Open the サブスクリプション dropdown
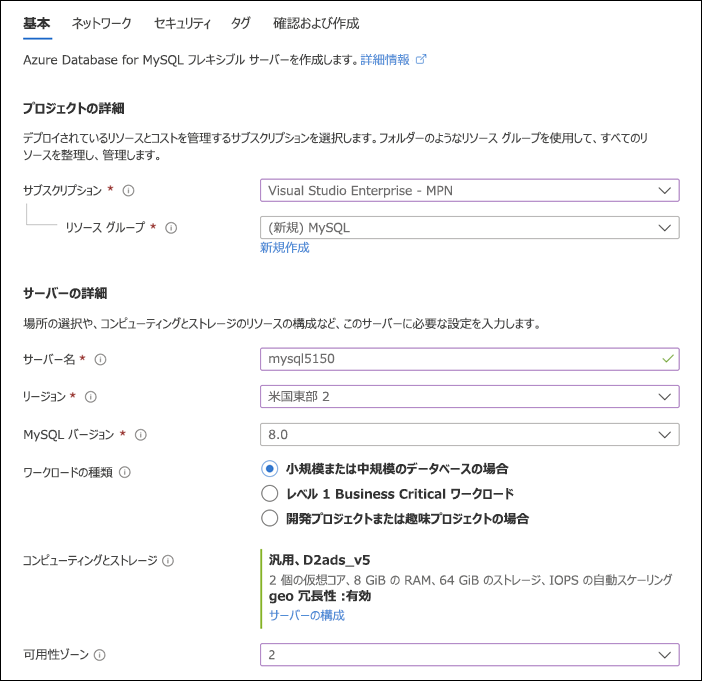Image resolution: width=702 pixels, height=681 pixels. (470, 190)
